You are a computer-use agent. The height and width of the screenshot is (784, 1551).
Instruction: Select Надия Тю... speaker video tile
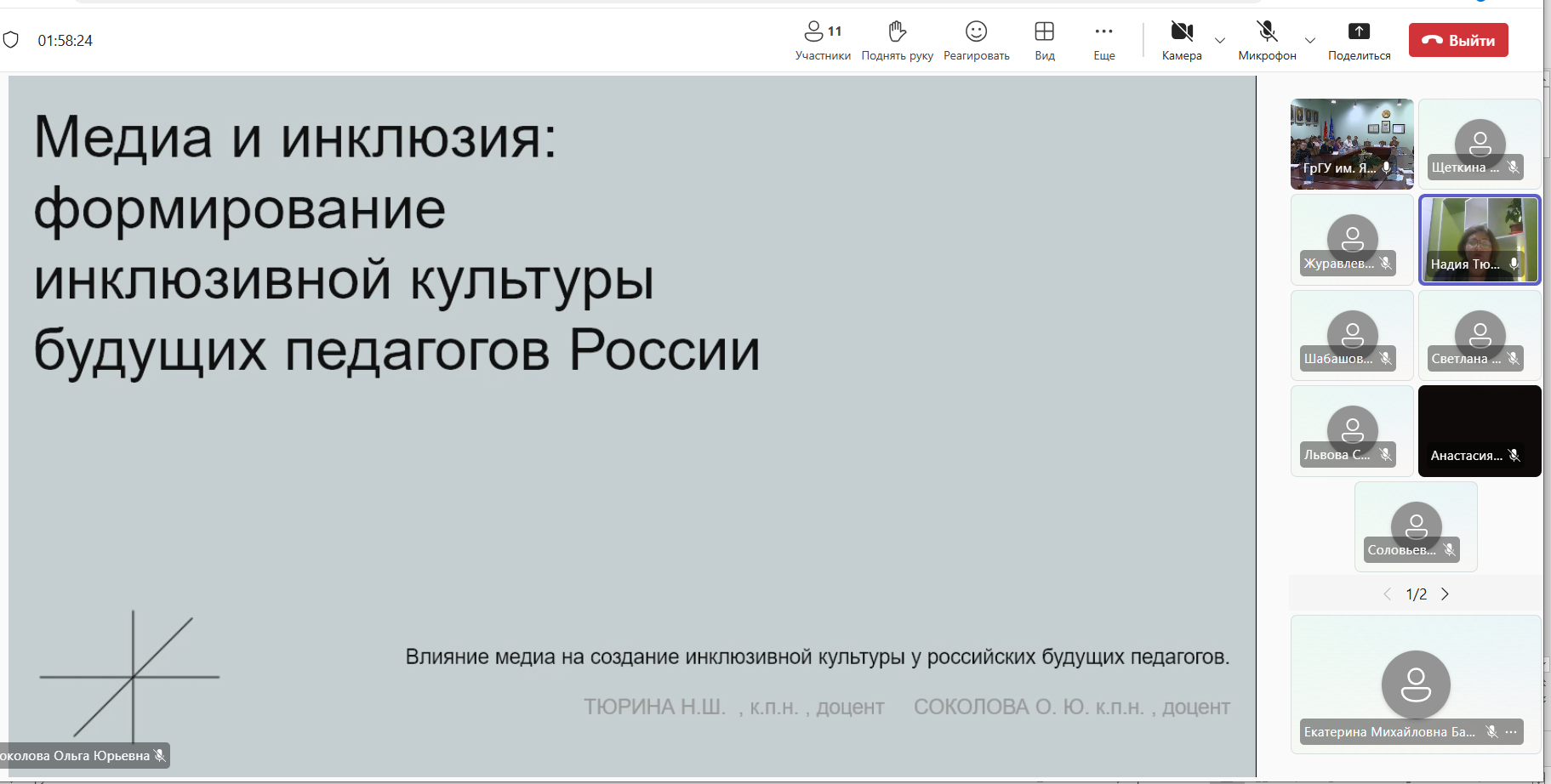coord(1480,239)
